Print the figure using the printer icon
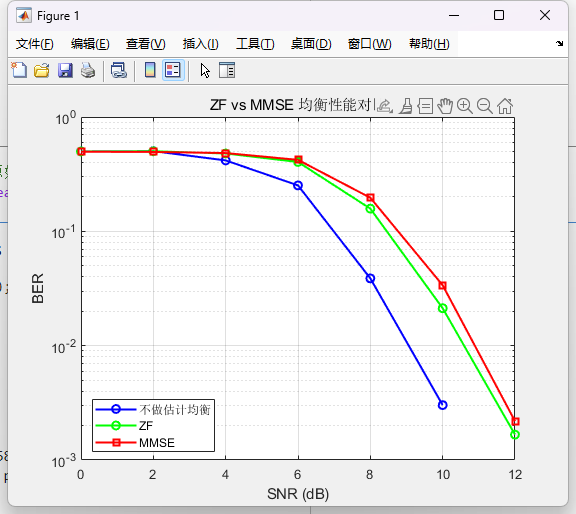This screenshot has width=576, height=514. 88,70
